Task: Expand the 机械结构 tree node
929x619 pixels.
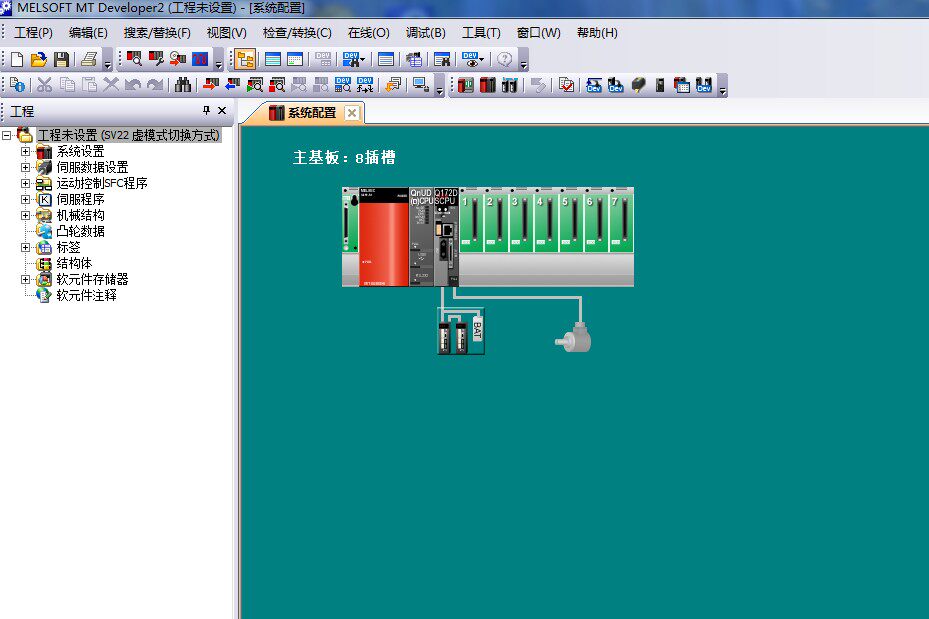Action: click(25, 216)
